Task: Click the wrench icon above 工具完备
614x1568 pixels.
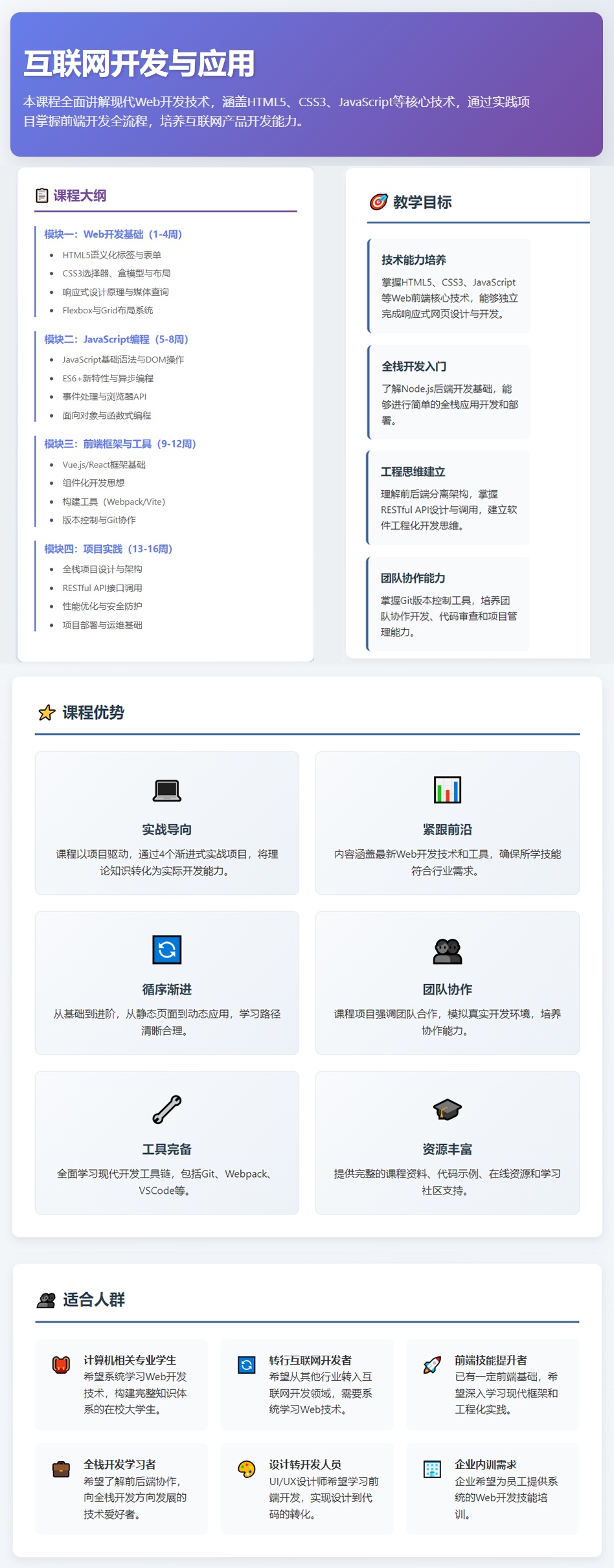Action: (167, 1110)
